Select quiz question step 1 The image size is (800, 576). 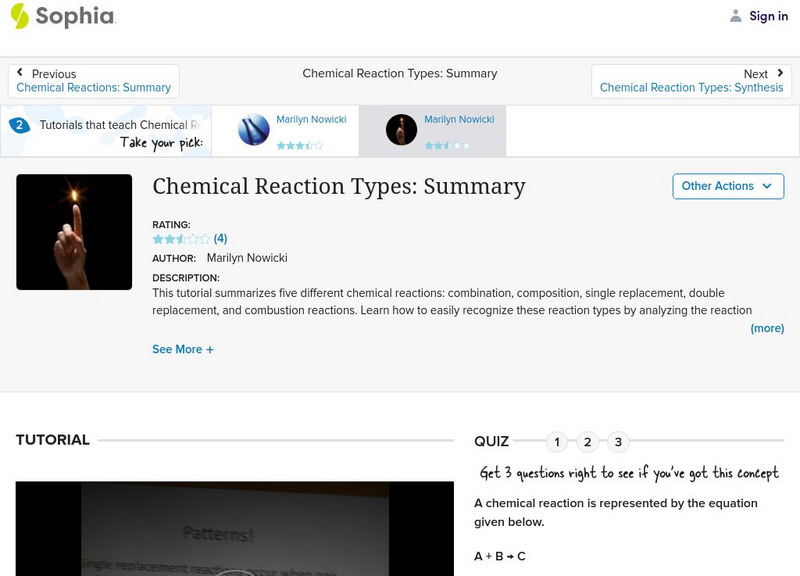[x=556, y=440]
